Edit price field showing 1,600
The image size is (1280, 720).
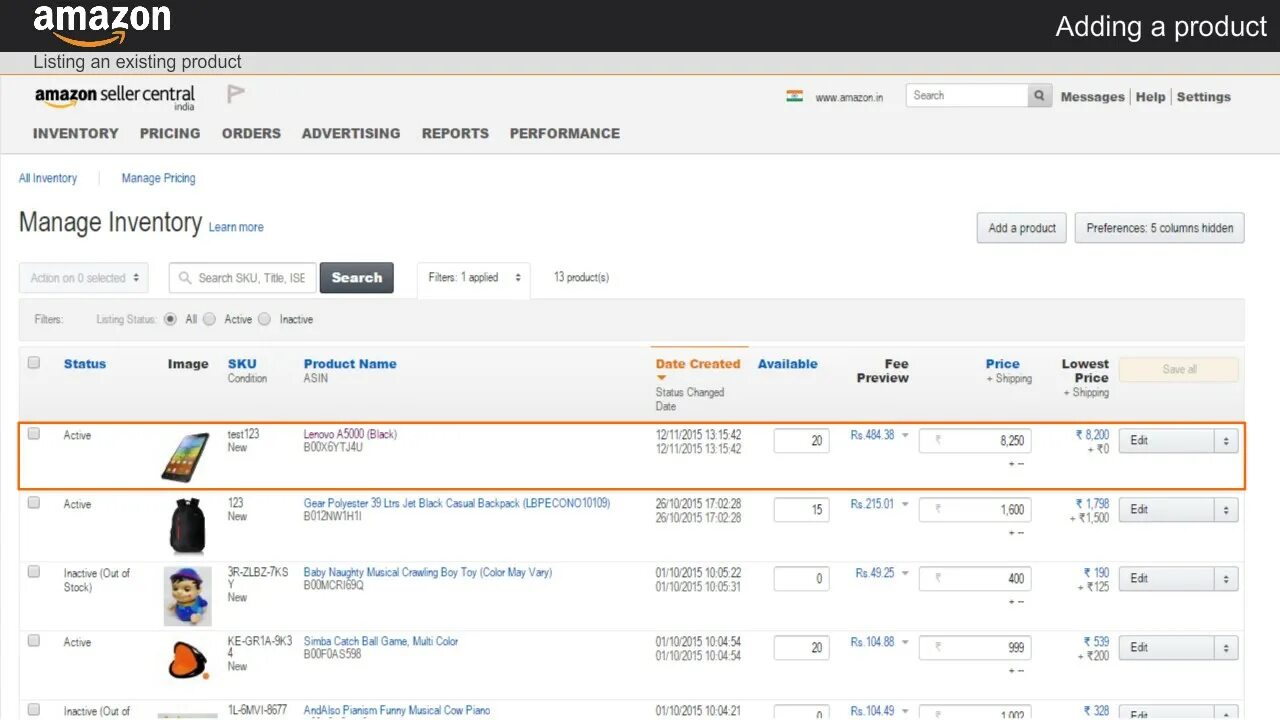coord(975,510)
